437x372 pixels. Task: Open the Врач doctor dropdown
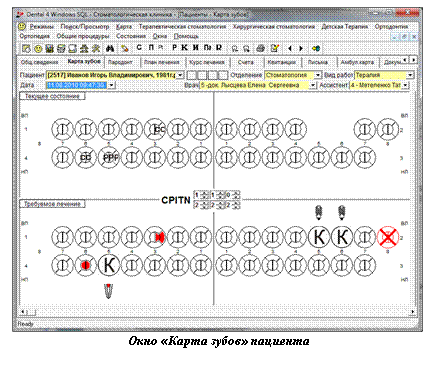313,85
